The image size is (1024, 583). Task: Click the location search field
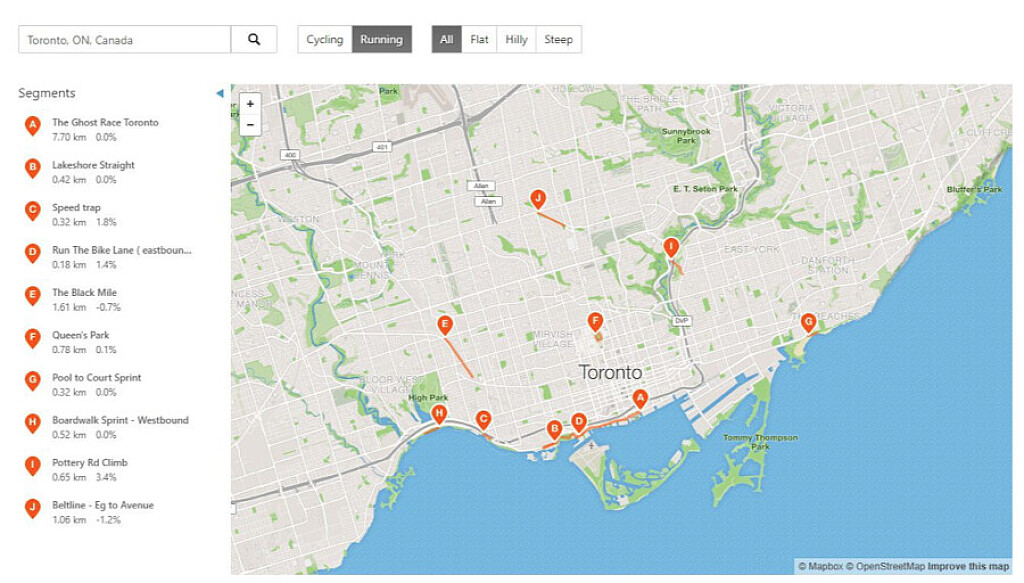(125, 40)
